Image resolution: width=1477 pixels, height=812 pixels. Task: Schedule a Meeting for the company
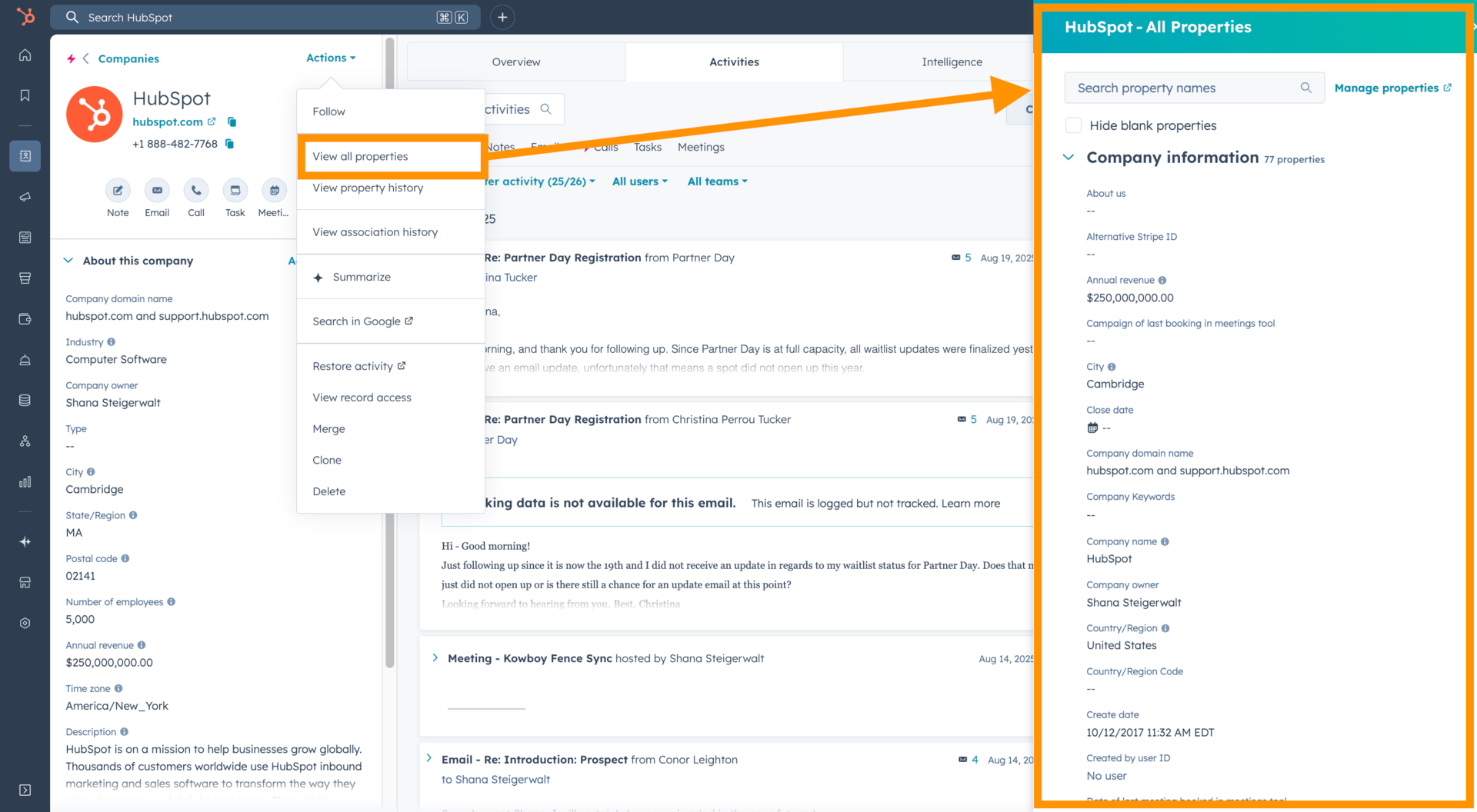point(275,190)
